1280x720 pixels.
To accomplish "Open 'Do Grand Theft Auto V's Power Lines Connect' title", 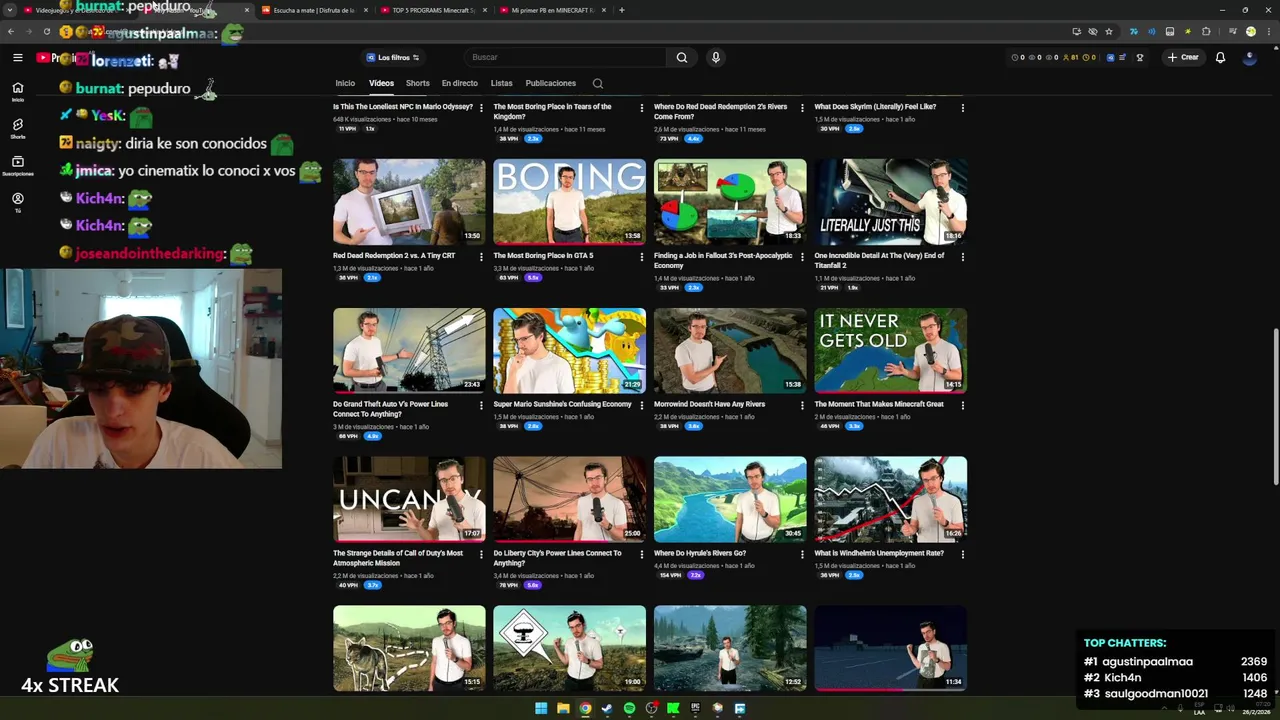I will [390, 409].
